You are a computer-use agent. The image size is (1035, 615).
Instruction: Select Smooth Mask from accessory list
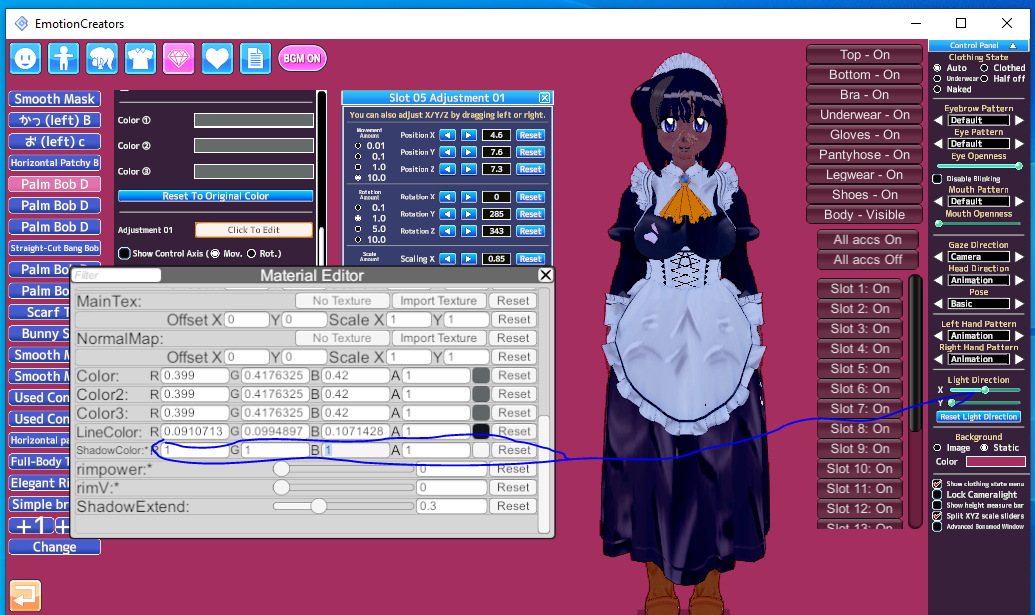tap(55, 99)
